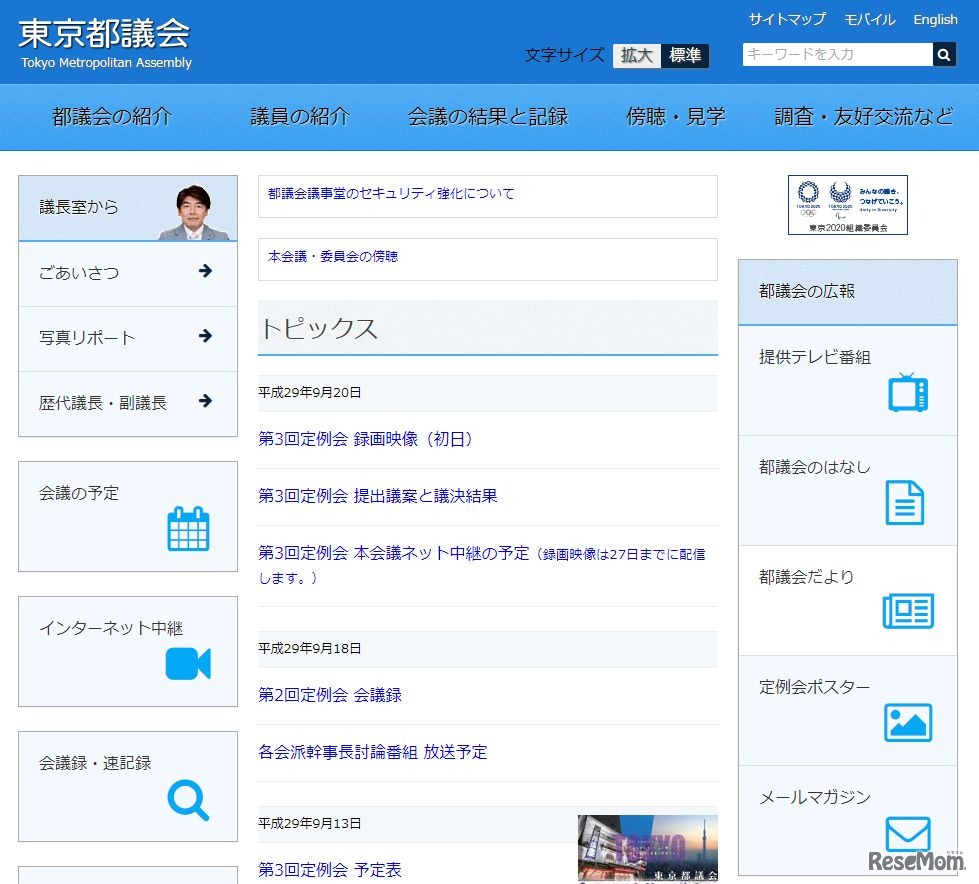Click the picture icon for 定例会ポスター
The height and width of the screenshot is (884, 979).
tap(906, 722)
